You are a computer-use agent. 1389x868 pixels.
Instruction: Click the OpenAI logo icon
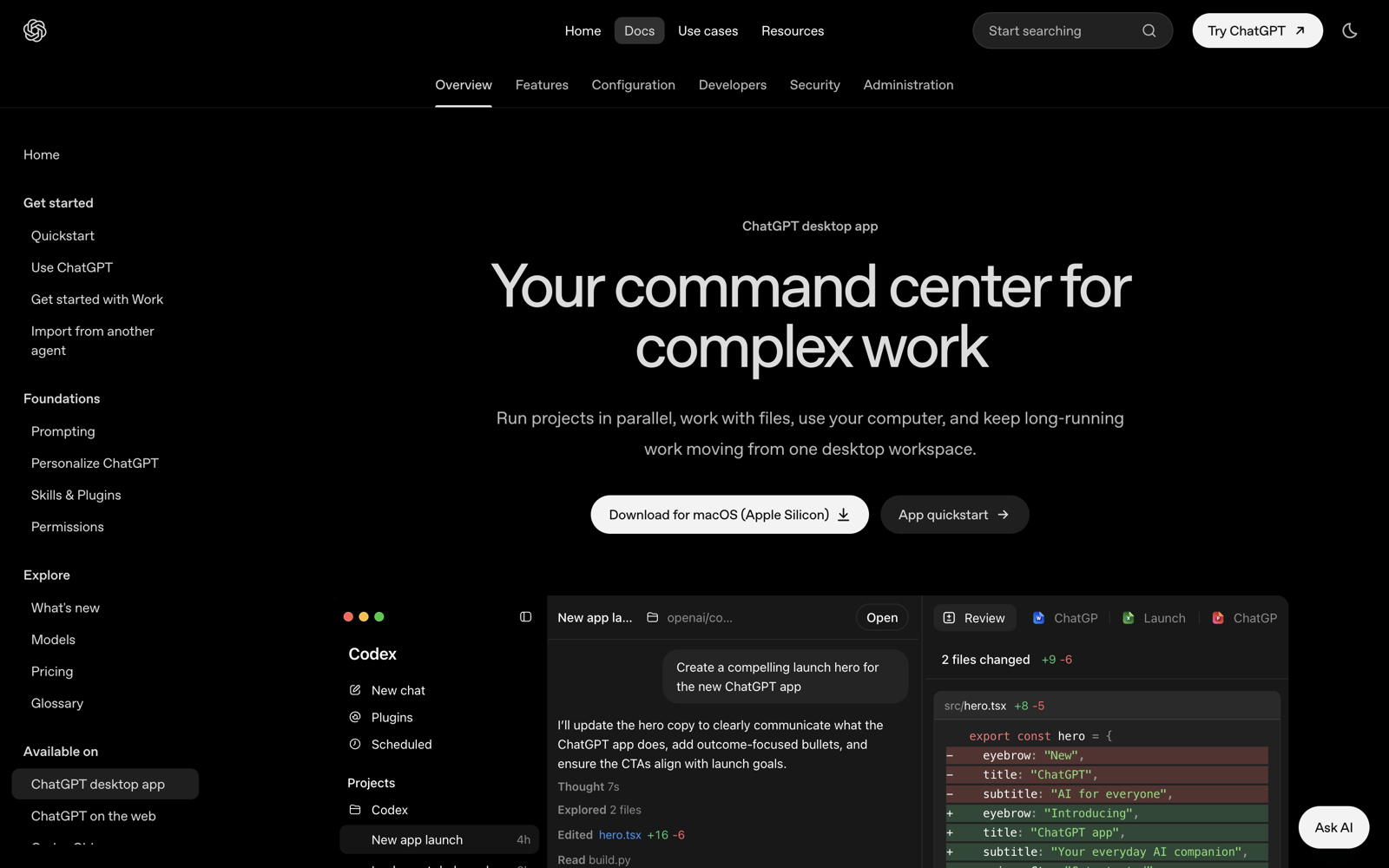[x=35, y=30]
